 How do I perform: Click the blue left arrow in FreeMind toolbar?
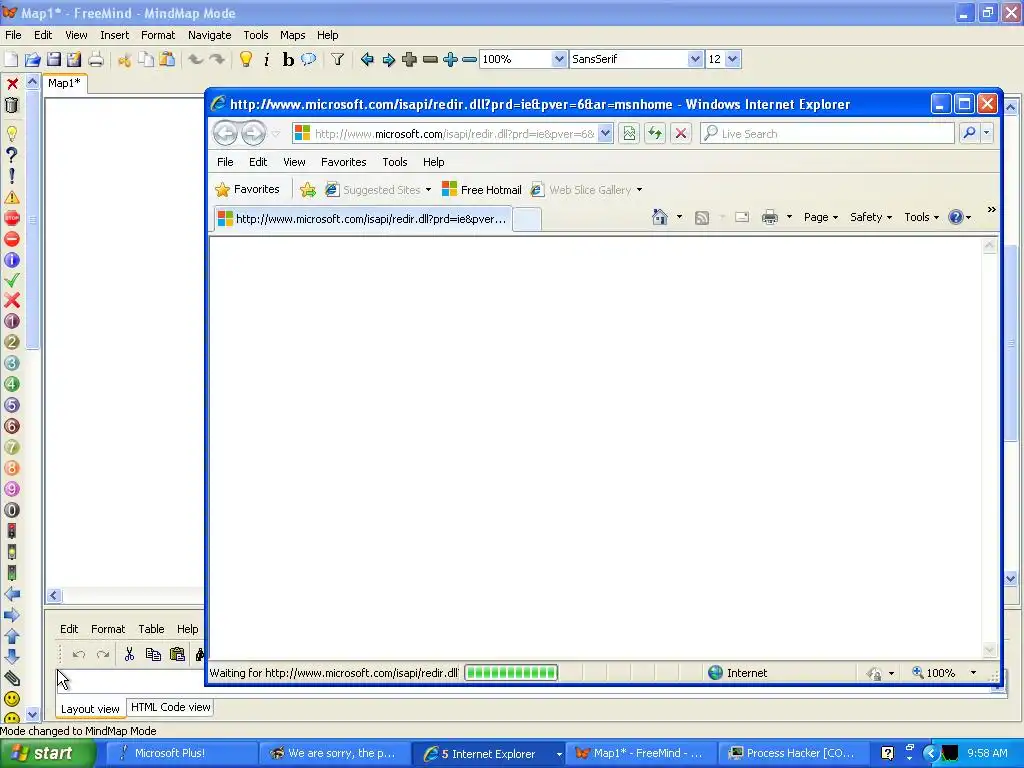(367, 59)
